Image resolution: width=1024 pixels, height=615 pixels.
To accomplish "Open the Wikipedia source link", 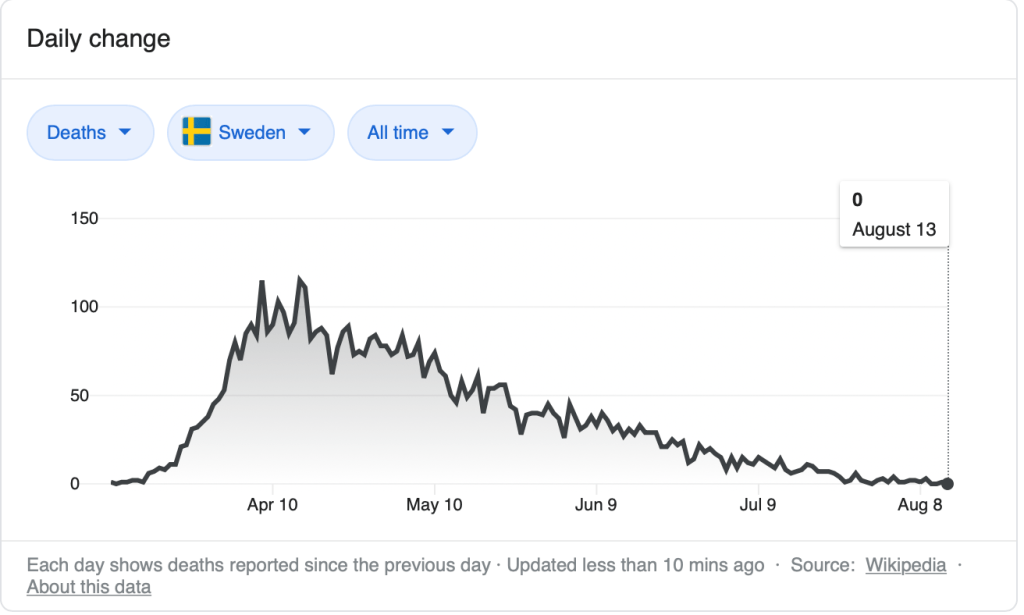I will [x=905, y=565].
